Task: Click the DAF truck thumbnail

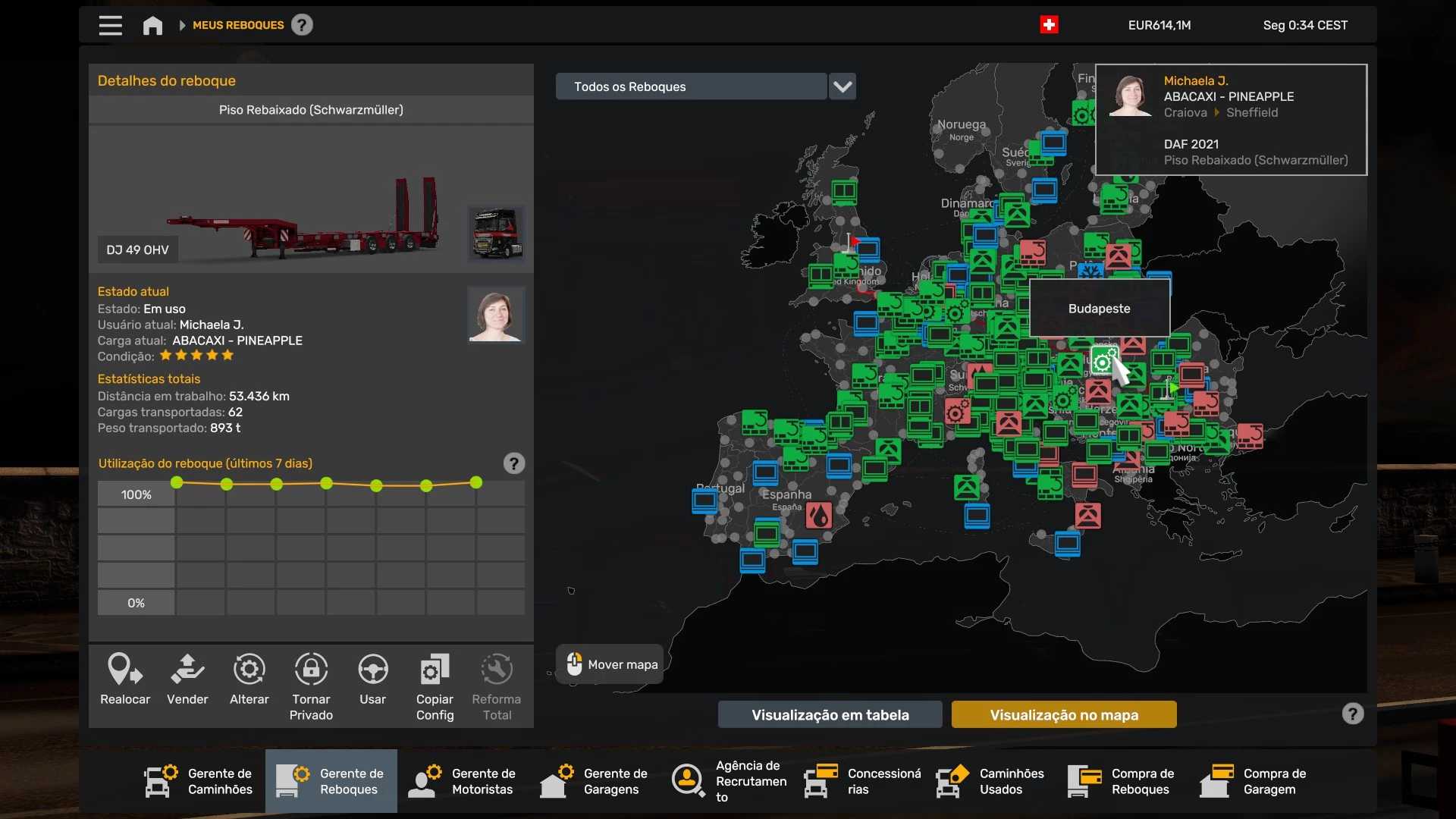Action: (x=497, y=233)
